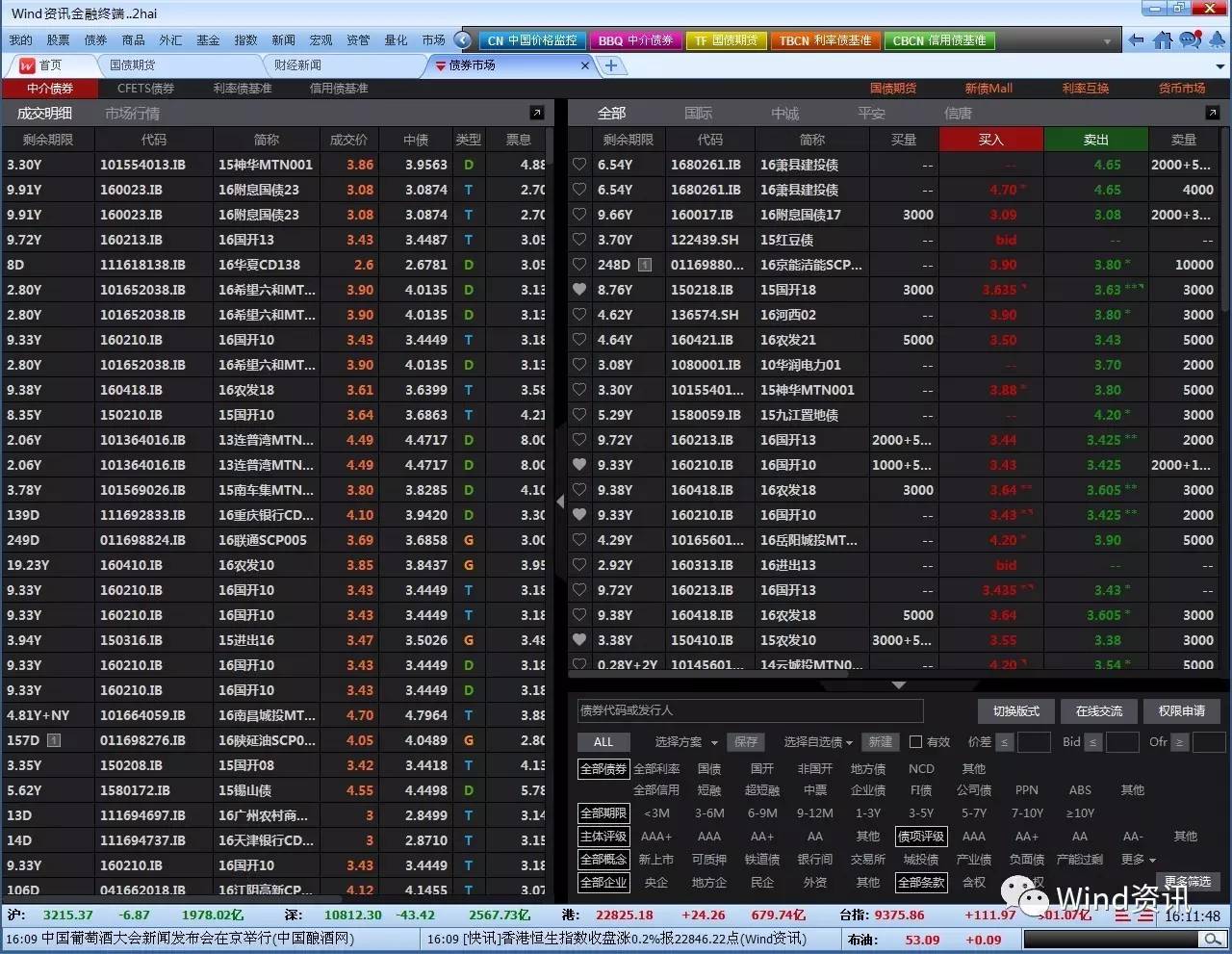Unfavorite heart for 15农发10 row
The height and width of the screenshot is (954, 1232).
[579, 640]
